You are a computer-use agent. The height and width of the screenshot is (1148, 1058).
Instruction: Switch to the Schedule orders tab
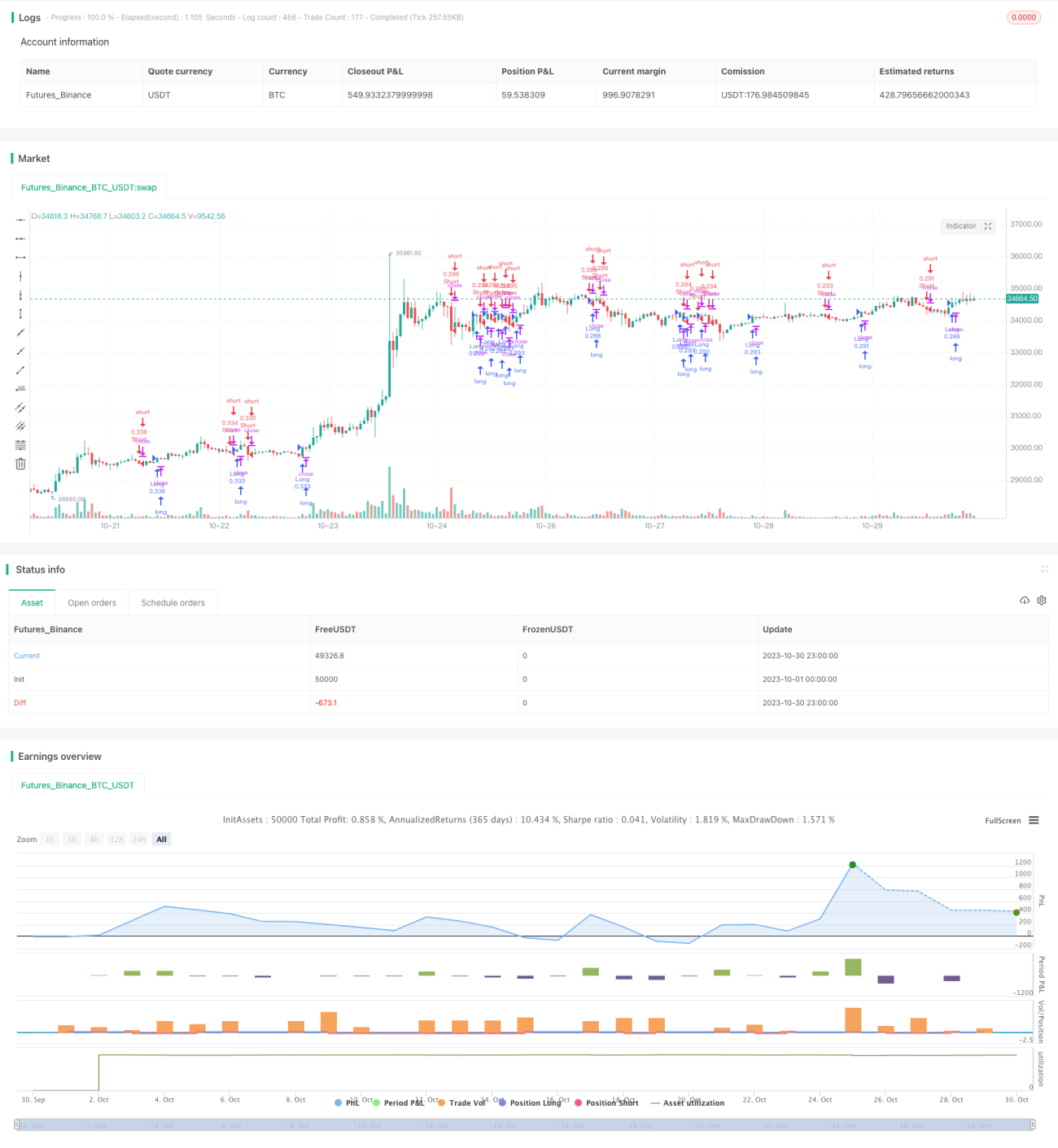pyautogui.click(x=173, y=603)
